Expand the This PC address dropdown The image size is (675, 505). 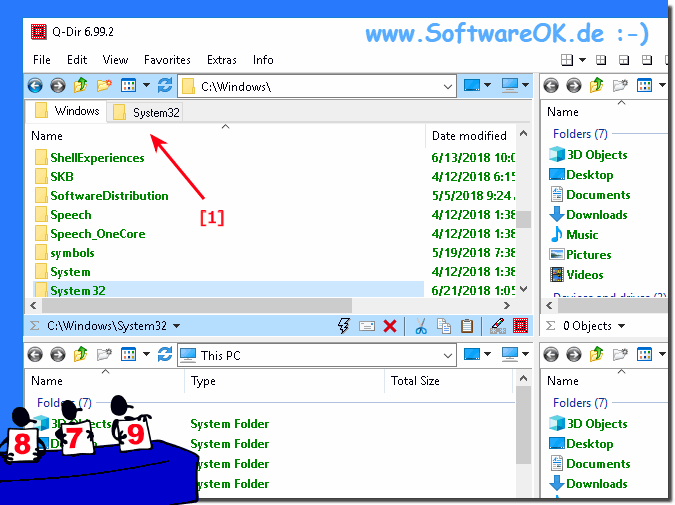448,356
